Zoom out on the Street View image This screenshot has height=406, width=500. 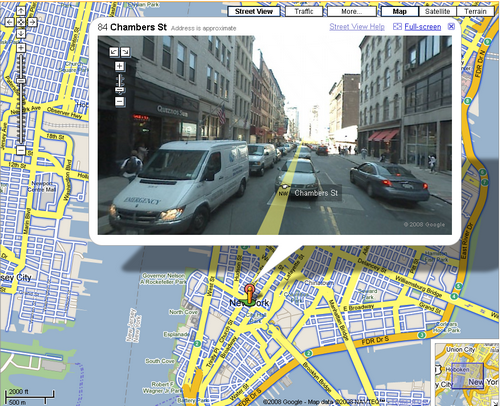tap(120, 101)
